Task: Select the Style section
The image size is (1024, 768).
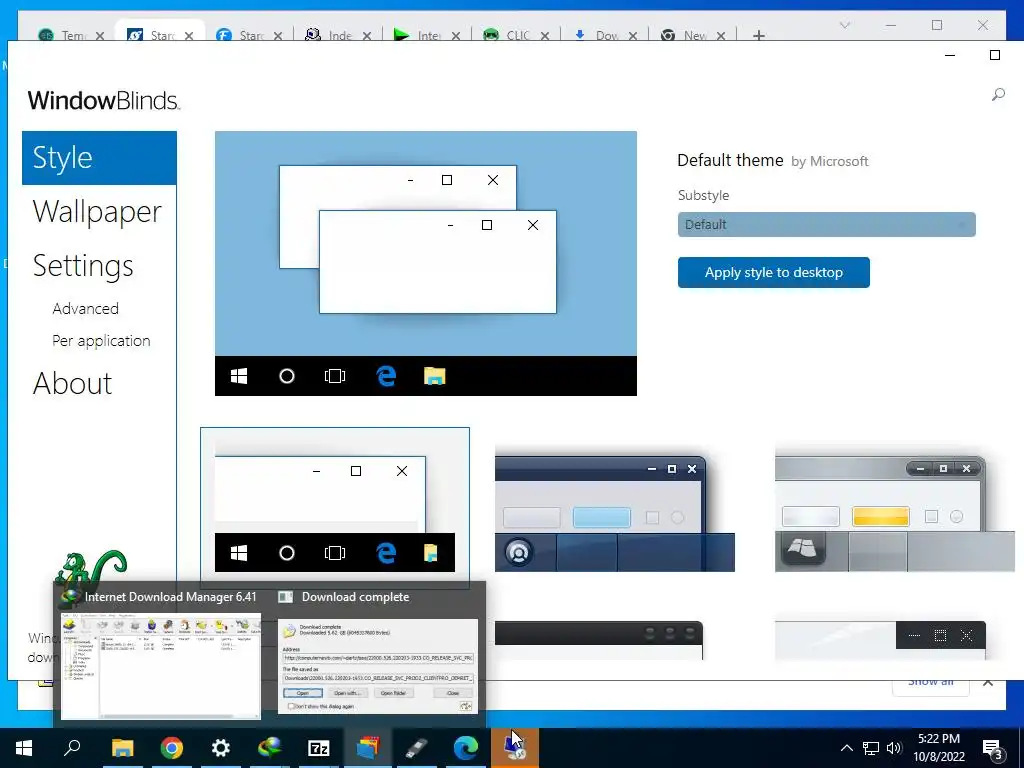Action: 99,158
